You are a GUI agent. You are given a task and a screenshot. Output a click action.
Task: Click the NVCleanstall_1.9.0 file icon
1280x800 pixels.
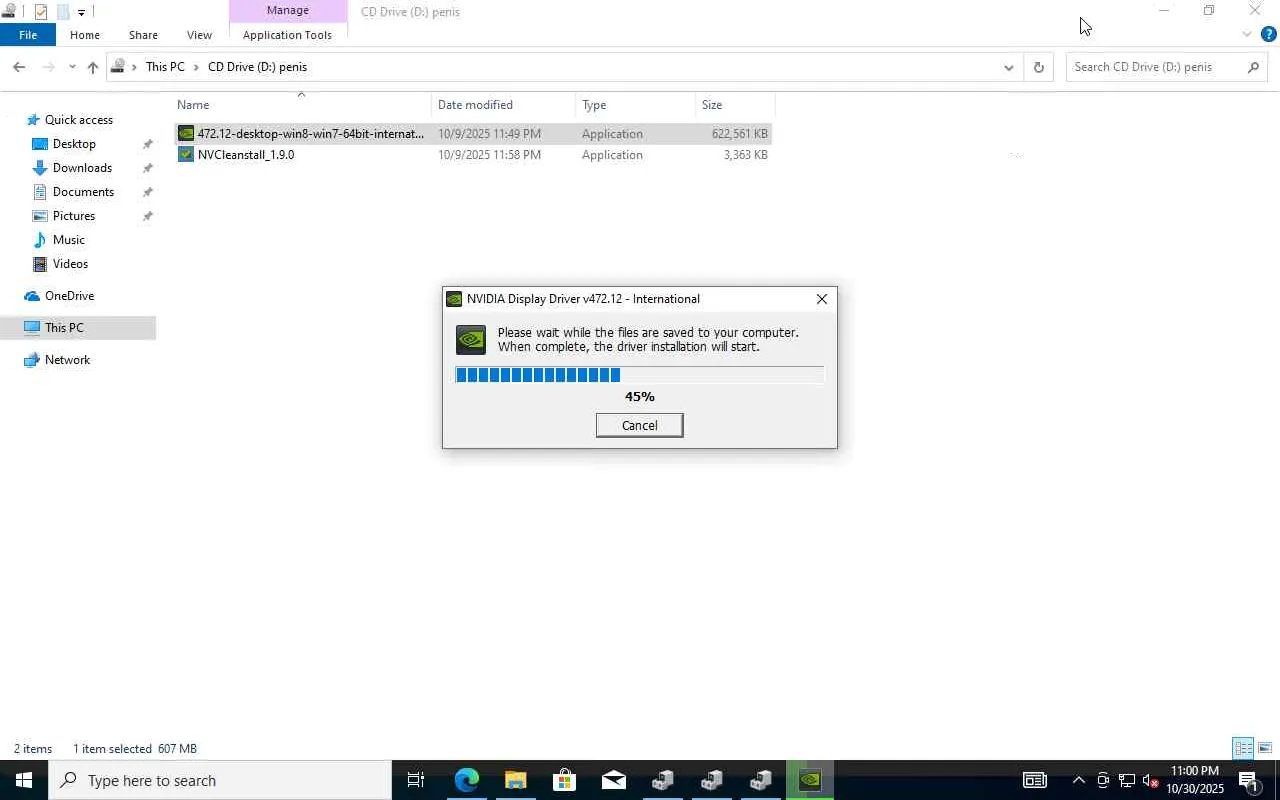185,155
